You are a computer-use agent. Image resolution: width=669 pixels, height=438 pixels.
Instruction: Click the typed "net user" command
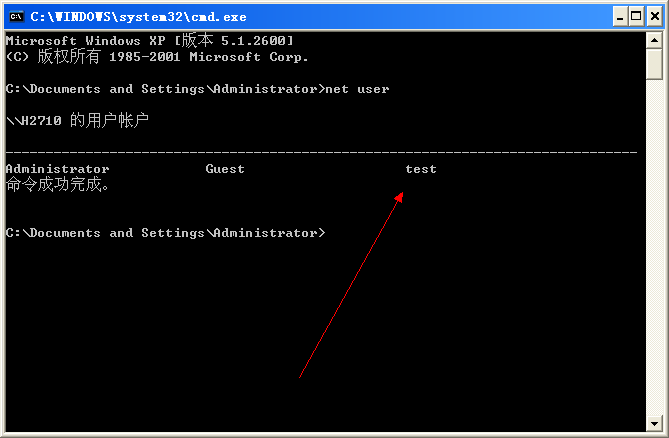tap(357, 89)
